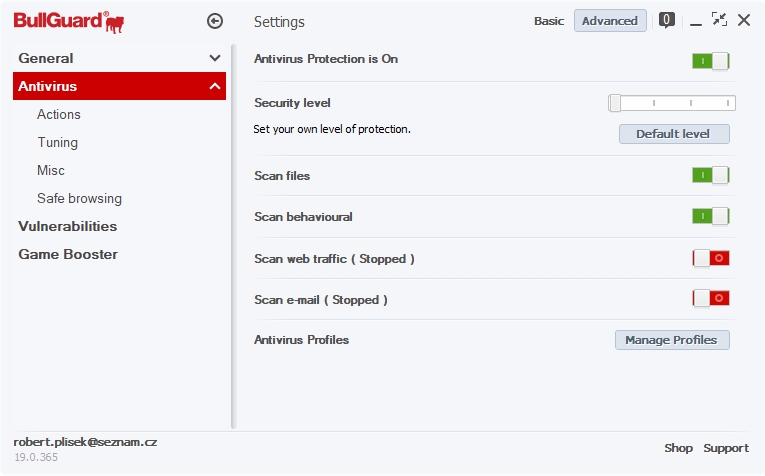Open the Safe browsing submenu

tap(79, 198)
